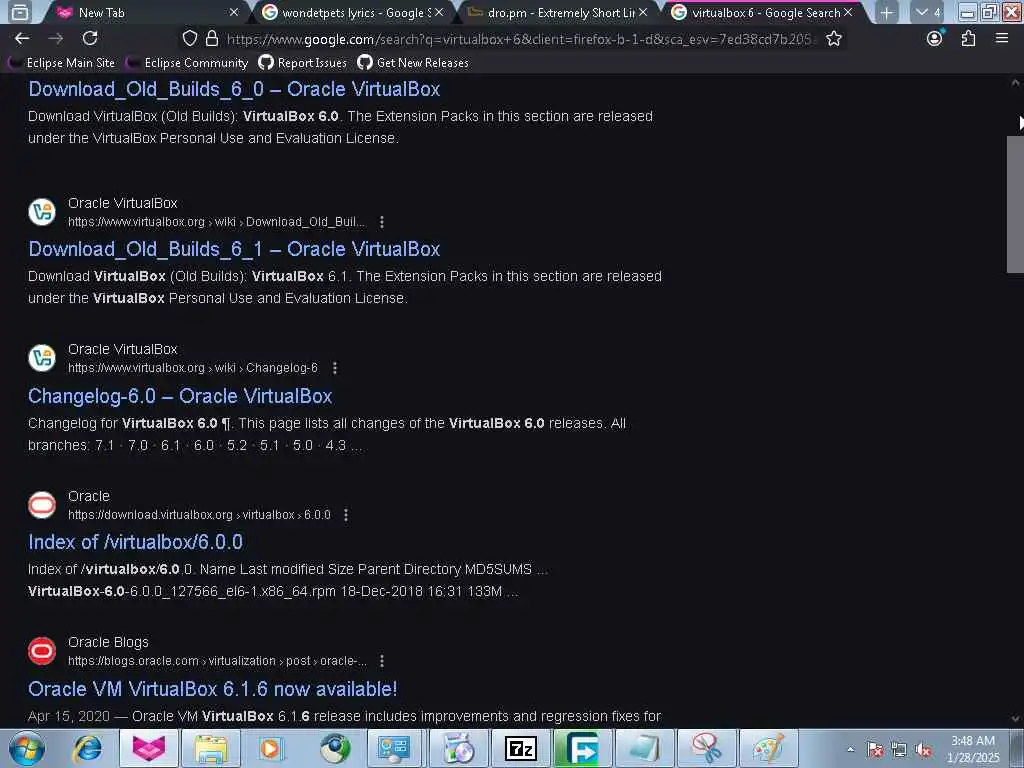Click the page scrollbar thumb
The height and width of the screenshot is (768, 1024).
(1015, 204)
